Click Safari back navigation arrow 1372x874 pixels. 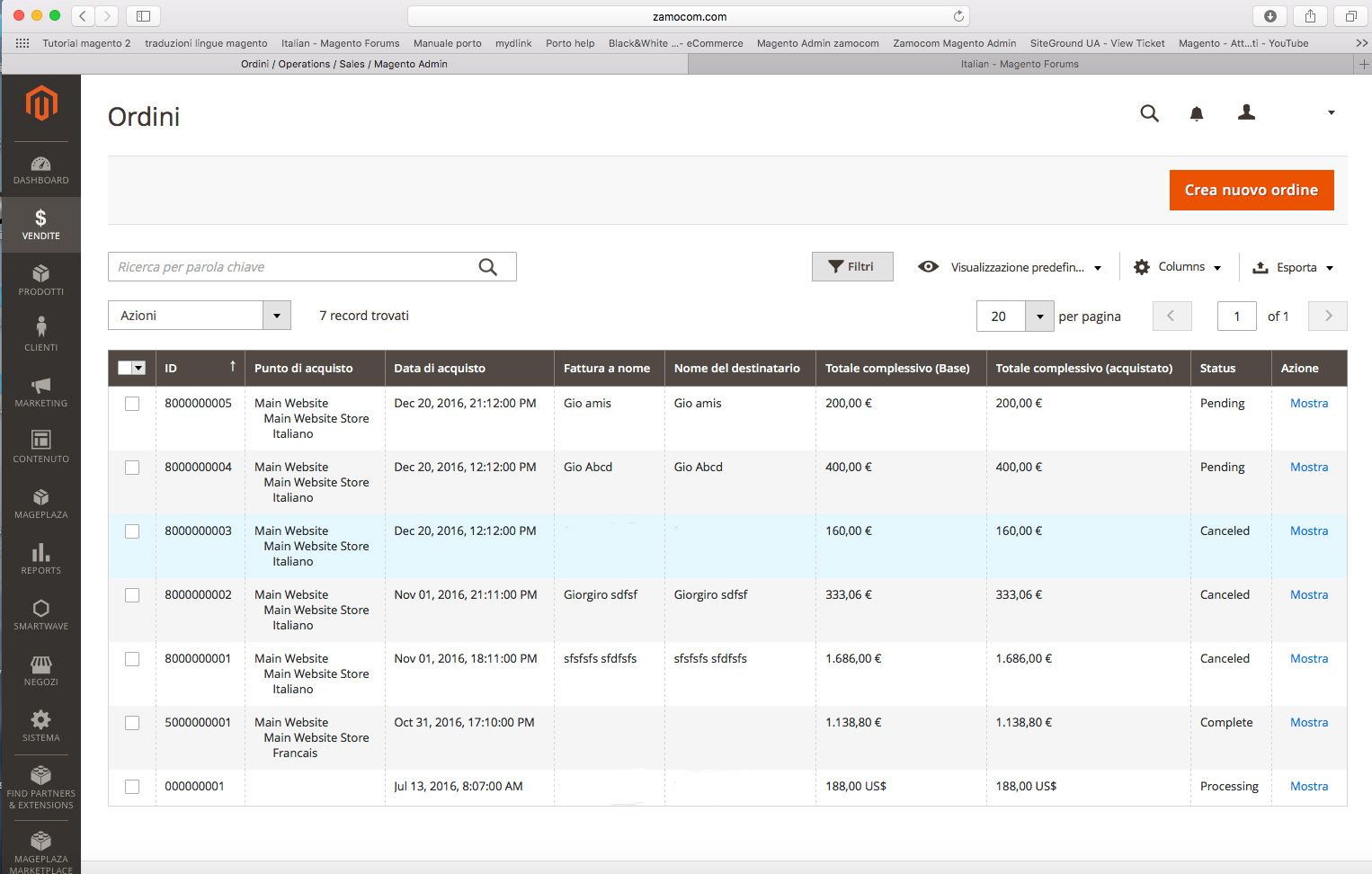[83, 15]
